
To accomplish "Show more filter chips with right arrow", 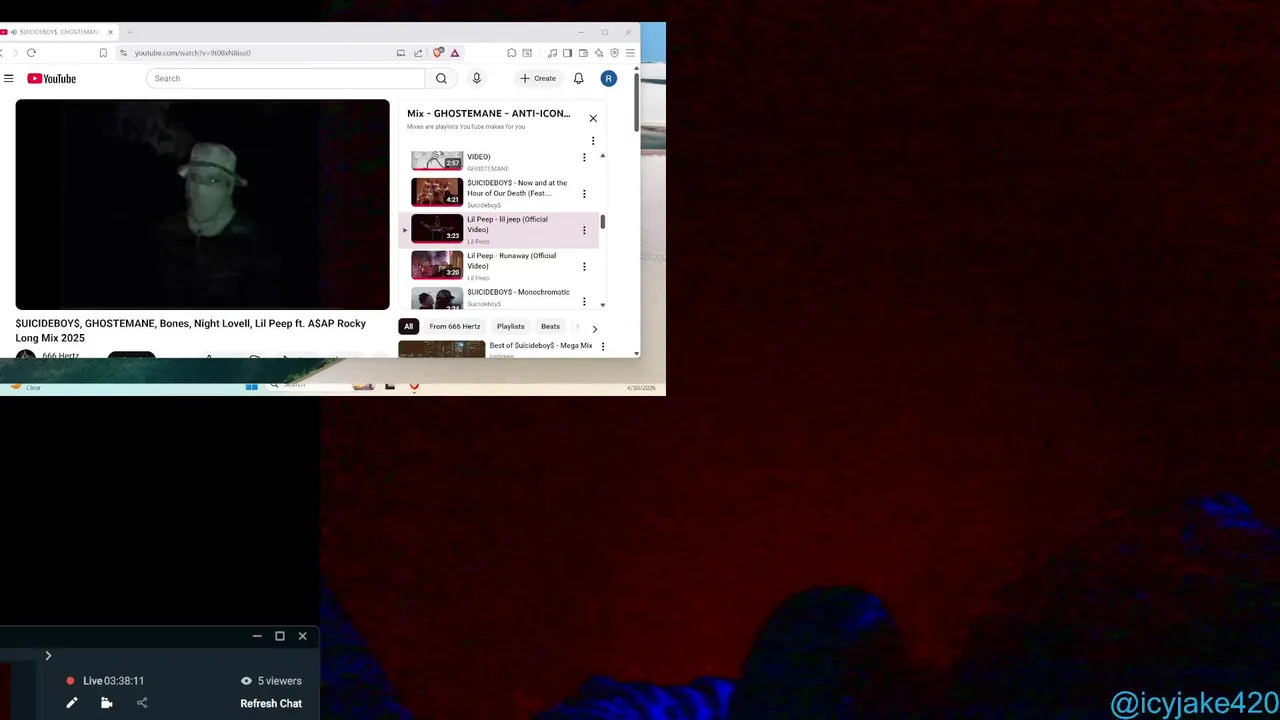I will tap(594, 329).
